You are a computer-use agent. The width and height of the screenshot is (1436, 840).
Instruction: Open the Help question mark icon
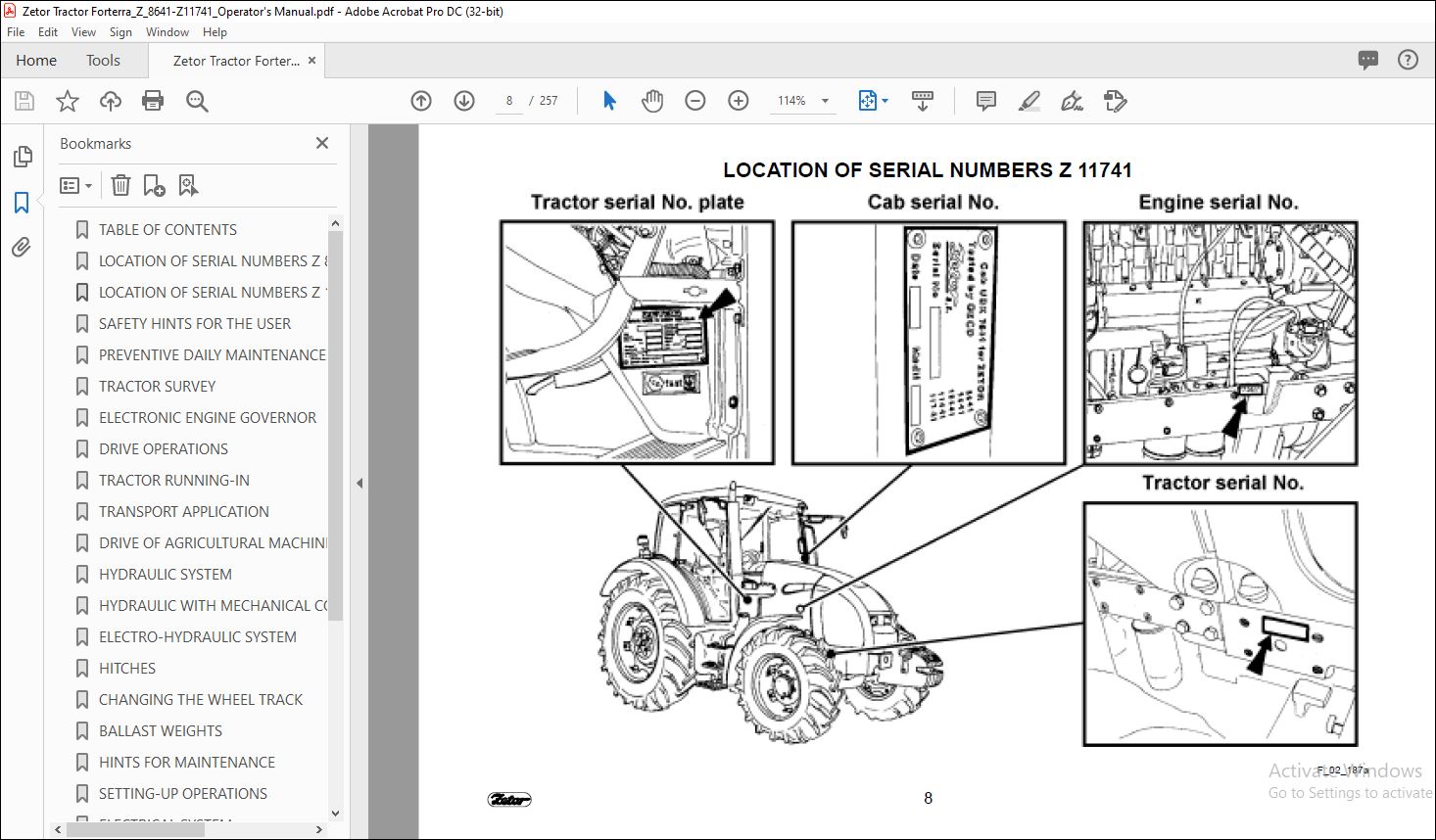1408,60
